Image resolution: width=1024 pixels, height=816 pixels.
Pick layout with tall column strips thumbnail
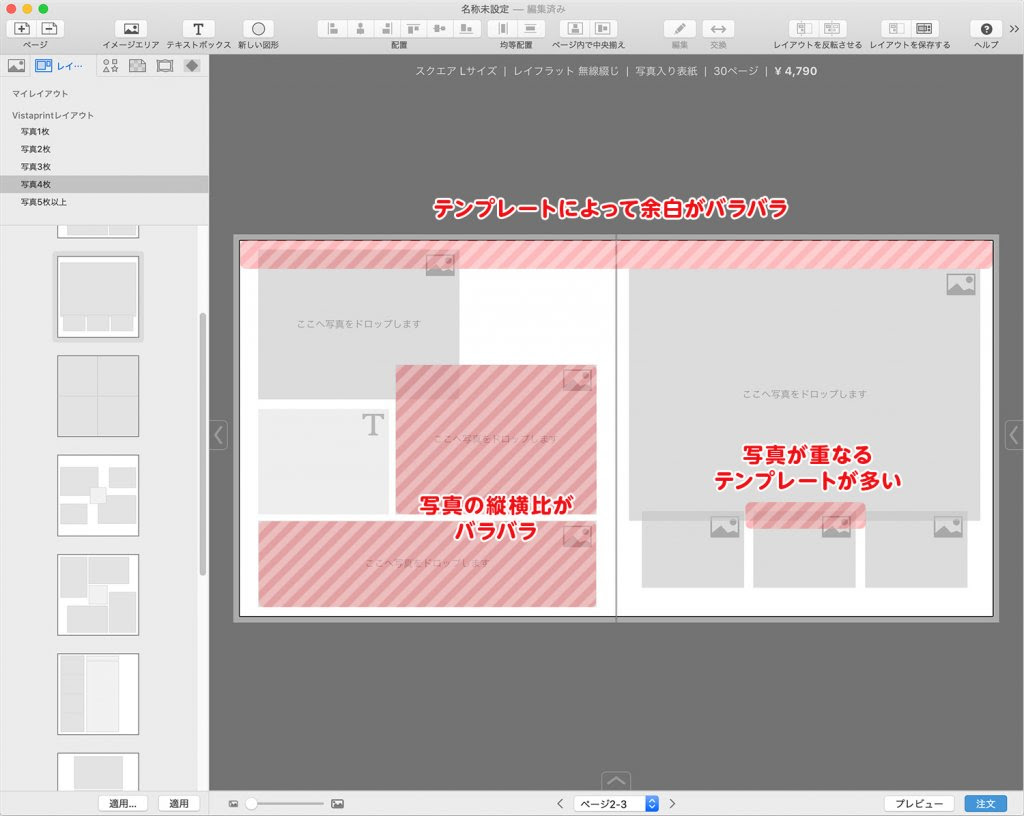(98, 694)
